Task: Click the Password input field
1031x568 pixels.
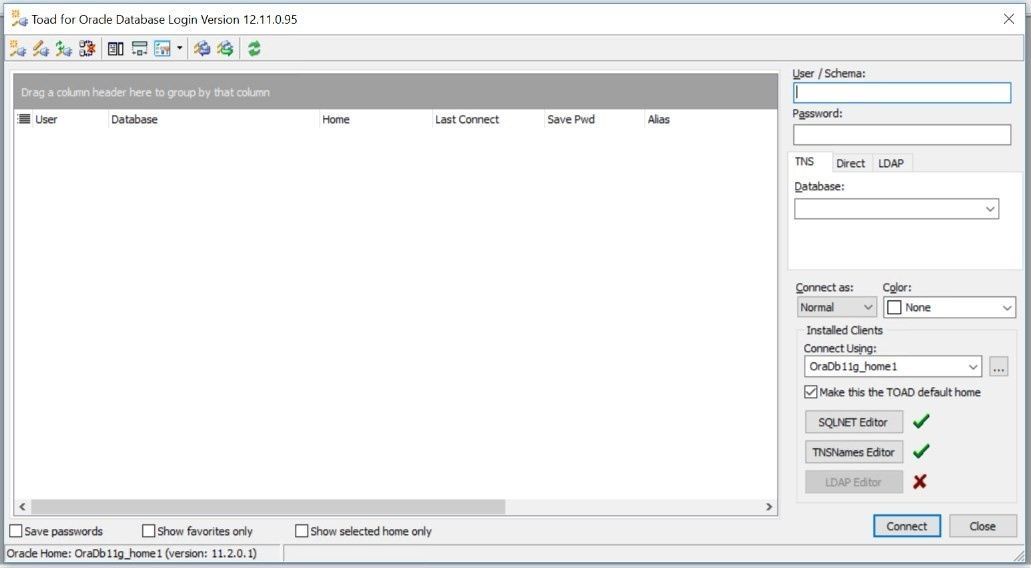Action: [901, 135]
